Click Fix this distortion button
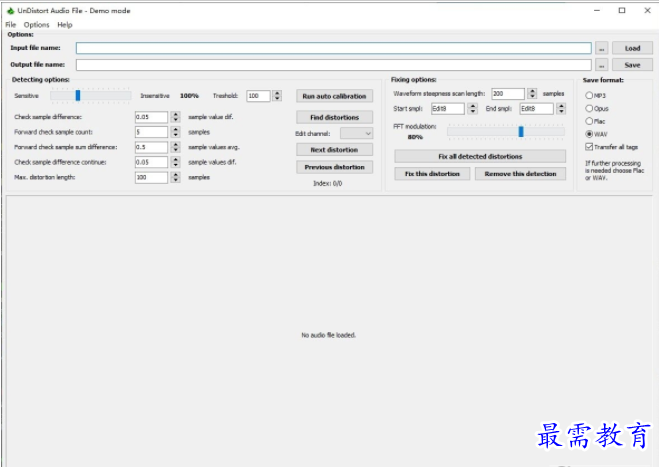Image resolution: width=659 pixels, height=467 pixels. pos(432,174)
